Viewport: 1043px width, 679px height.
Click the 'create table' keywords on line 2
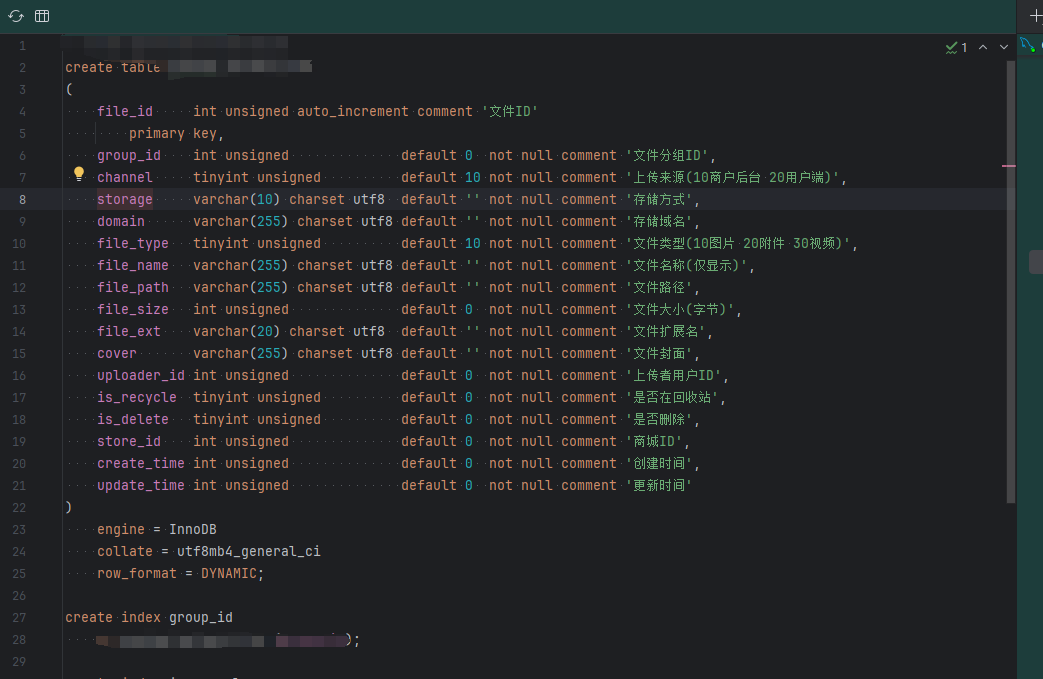point(112,67)
